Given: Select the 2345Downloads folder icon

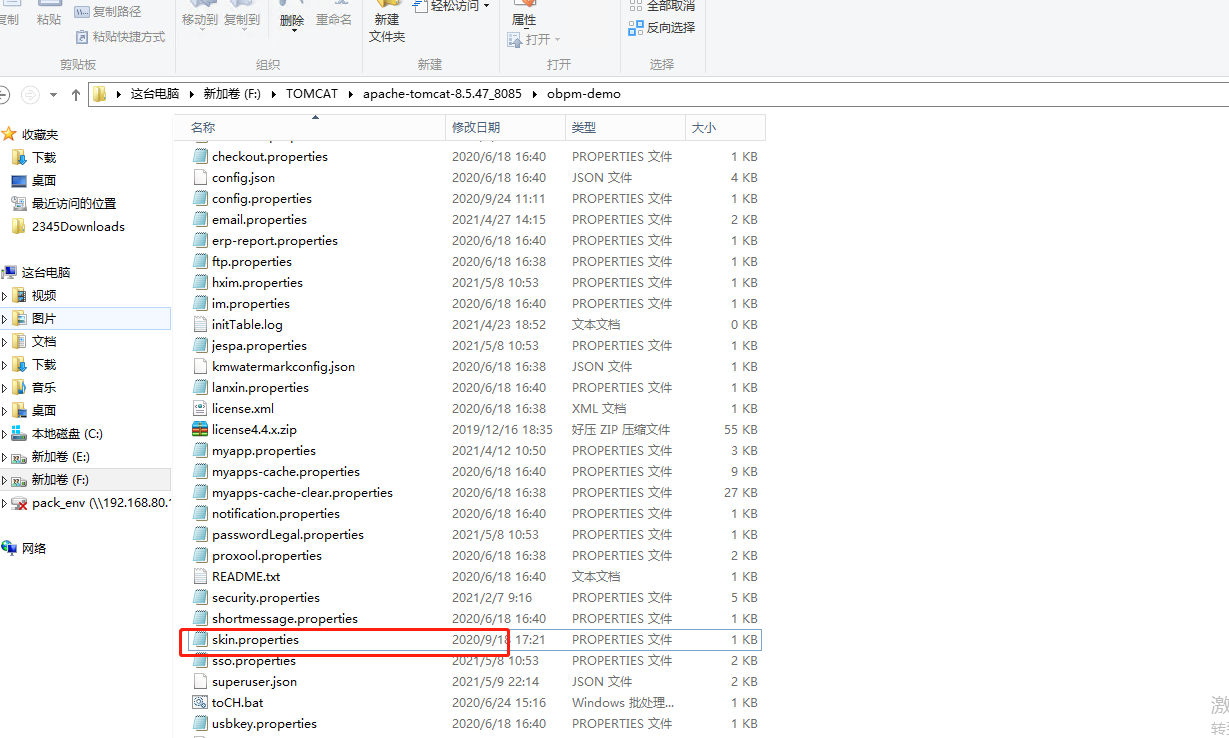Looking at the screenshot, I should 19,227.
